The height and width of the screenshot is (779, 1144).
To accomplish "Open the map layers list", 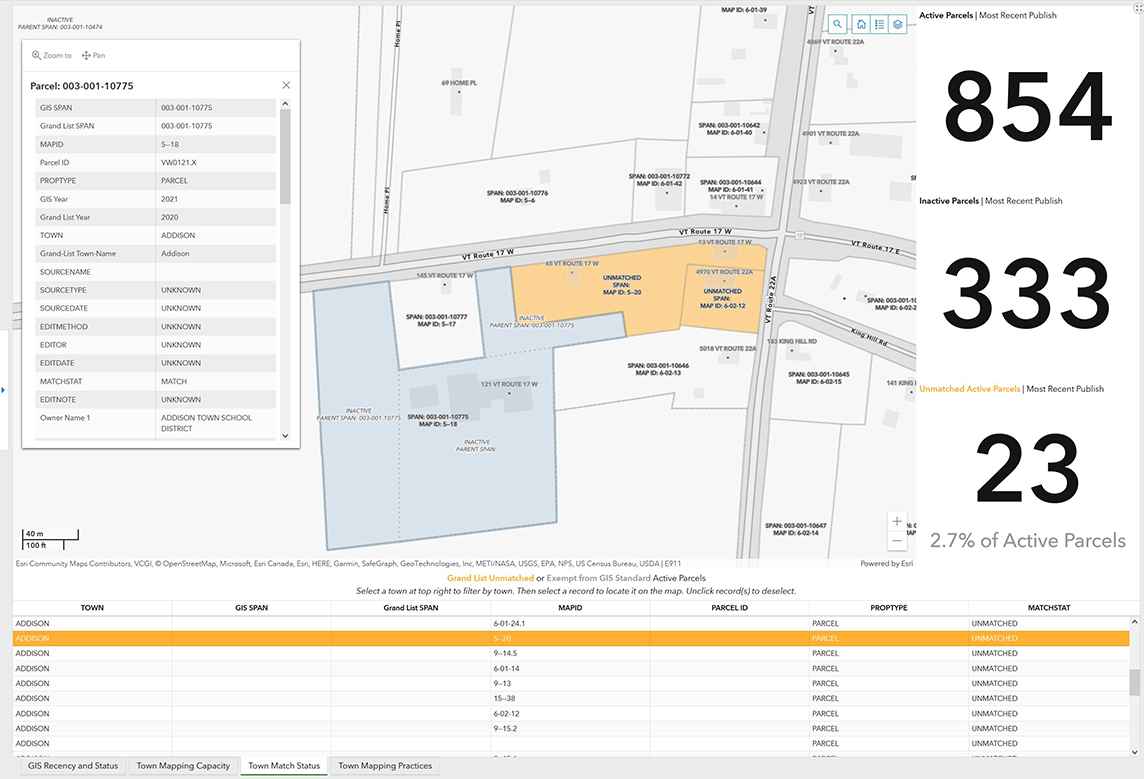I will pos(897,24).
